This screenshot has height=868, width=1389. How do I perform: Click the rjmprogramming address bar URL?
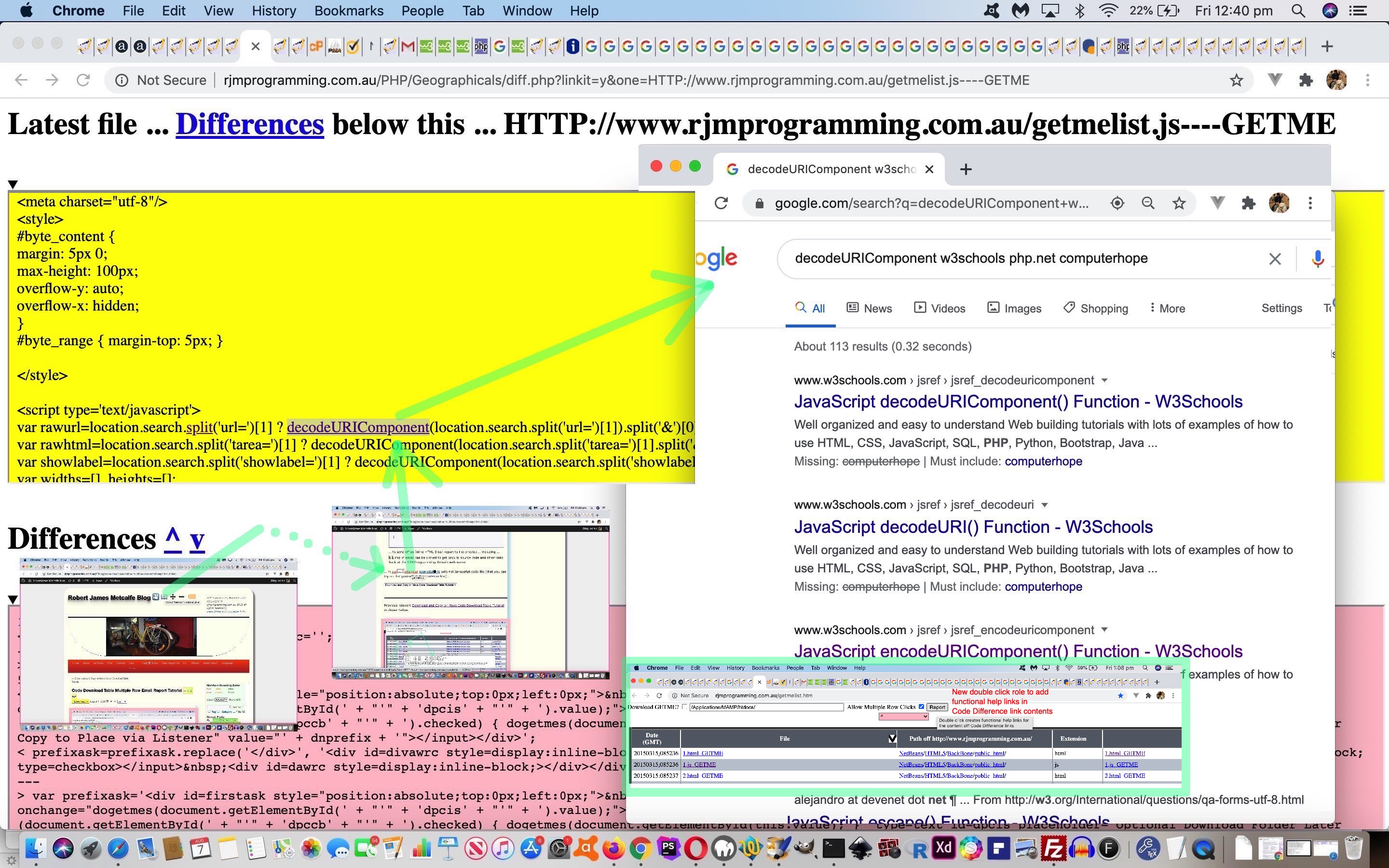tap(626, 81)
